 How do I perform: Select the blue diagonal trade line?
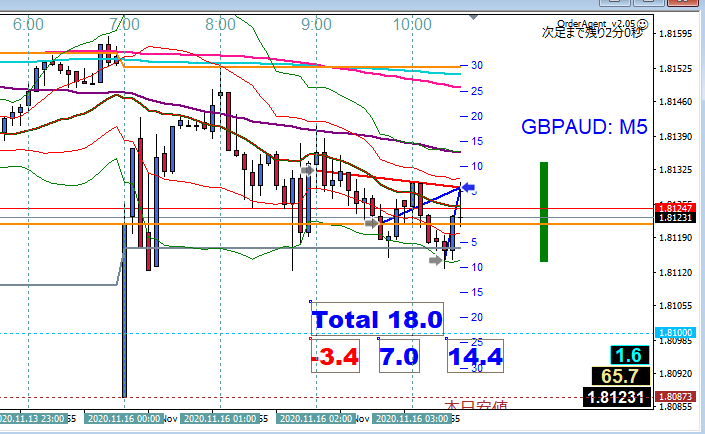tap(421, 206)
